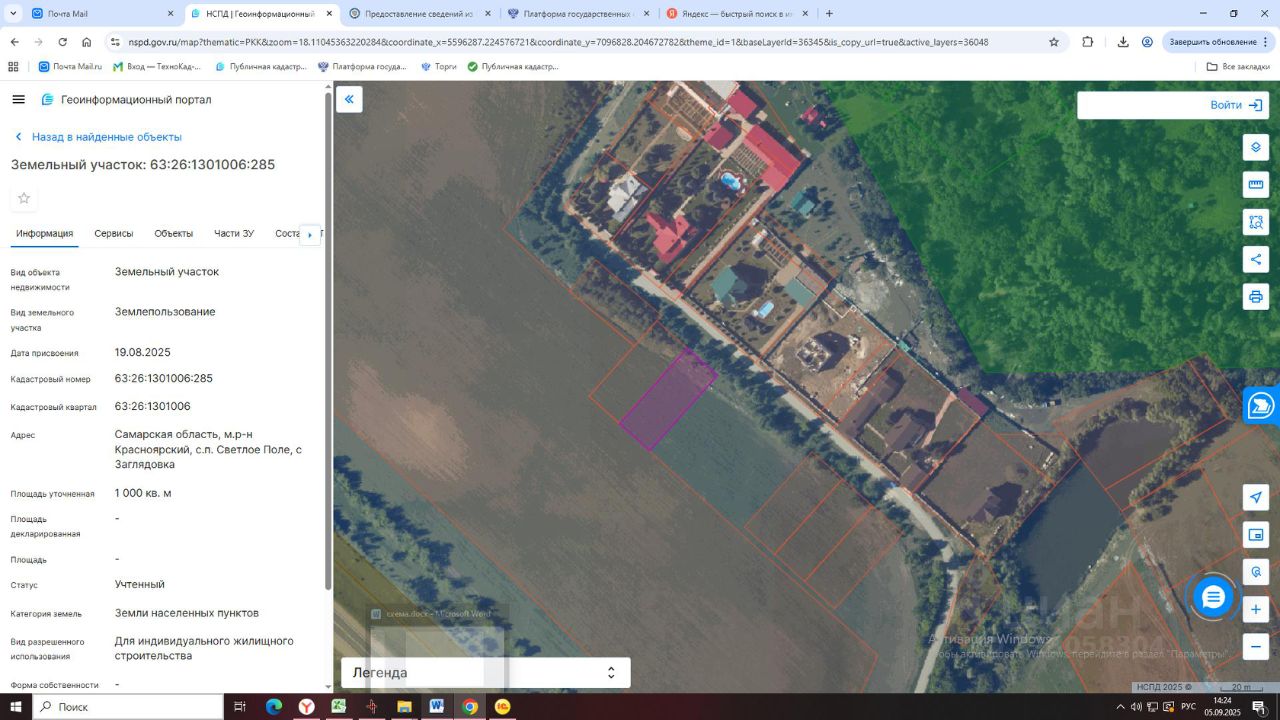Image resolution: width=1280 pixels, height=720 pixels.
Task: Open Microsoft Edge from the taskbar
Action: (273, 707)
